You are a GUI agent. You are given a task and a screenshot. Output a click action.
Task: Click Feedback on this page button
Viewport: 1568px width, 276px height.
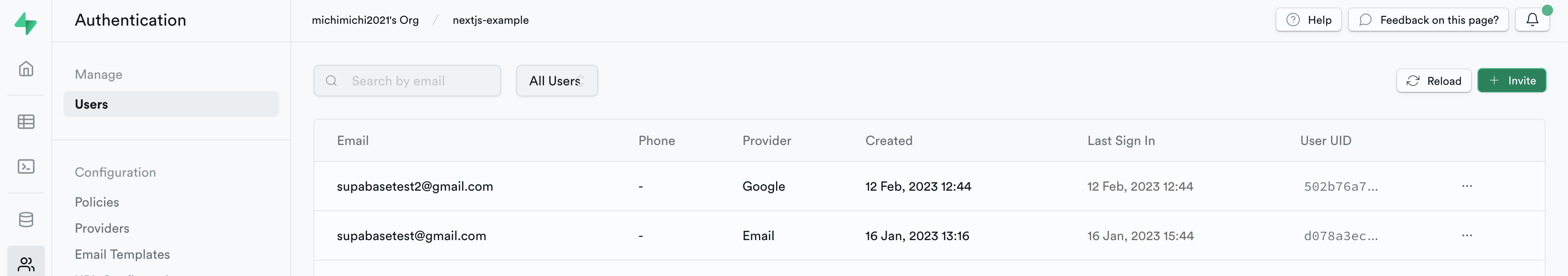point(1428,20)
